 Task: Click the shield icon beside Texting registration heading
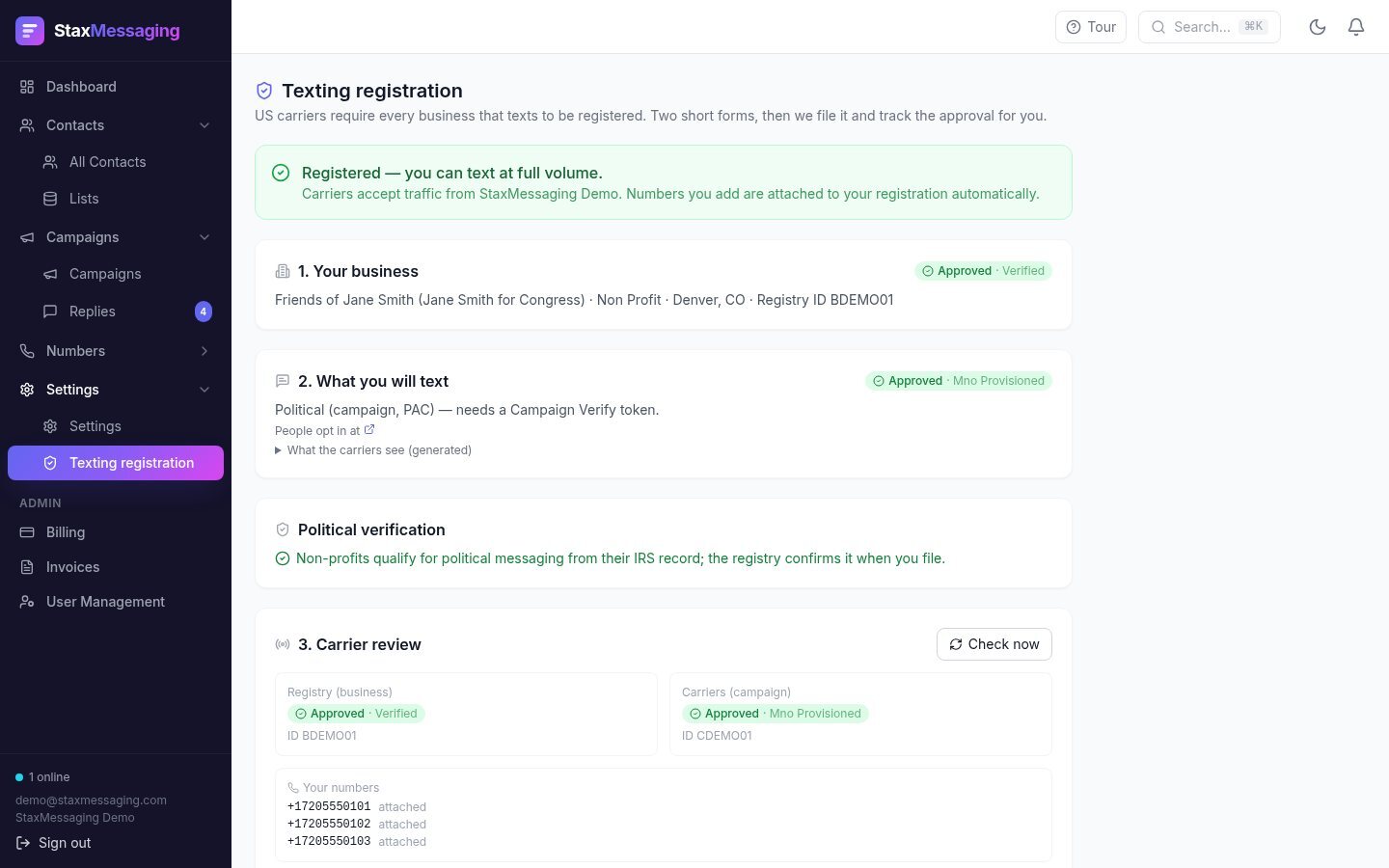(264, 91)
